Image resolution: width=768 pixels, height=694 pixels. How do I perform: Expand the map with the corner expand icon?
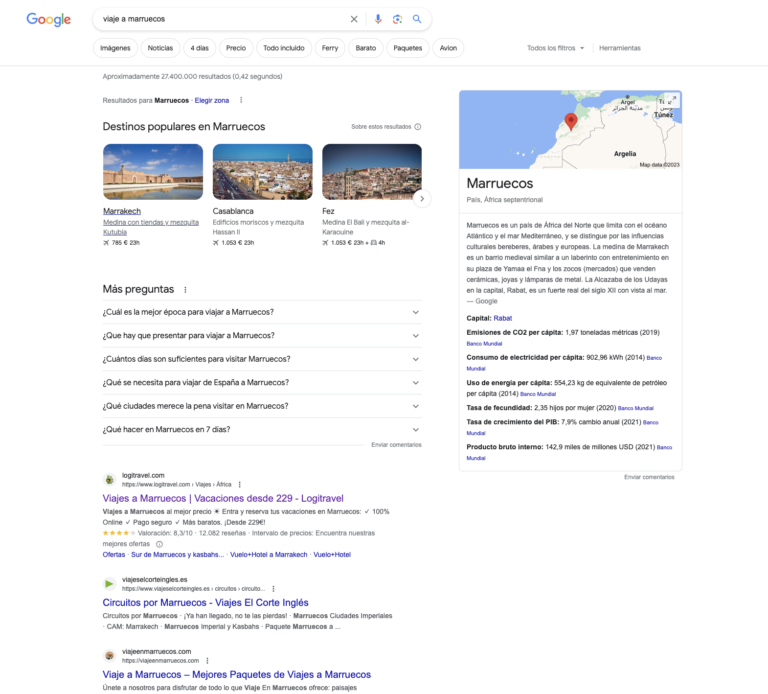coord(673,99)
